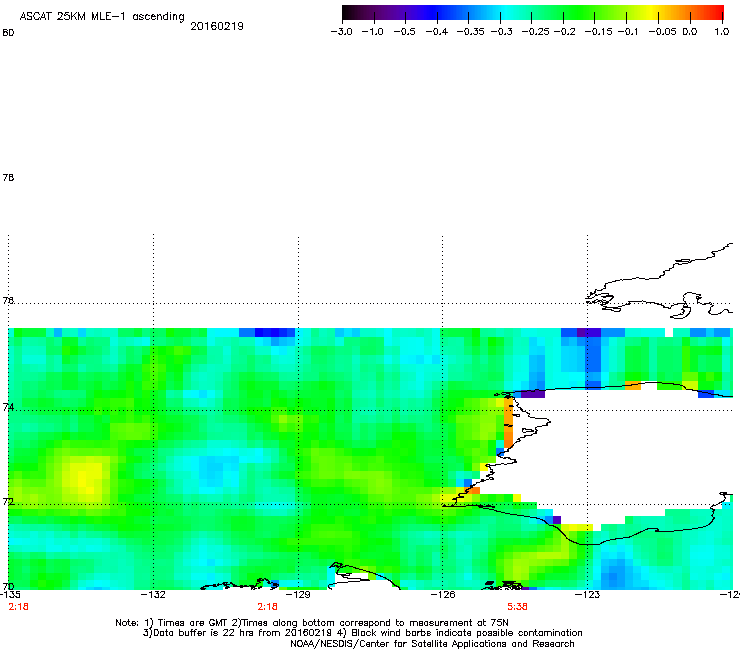Click the -0.35 color scale label
The width and height of the screenshot is (740, 650).
[x=471, y=32]
